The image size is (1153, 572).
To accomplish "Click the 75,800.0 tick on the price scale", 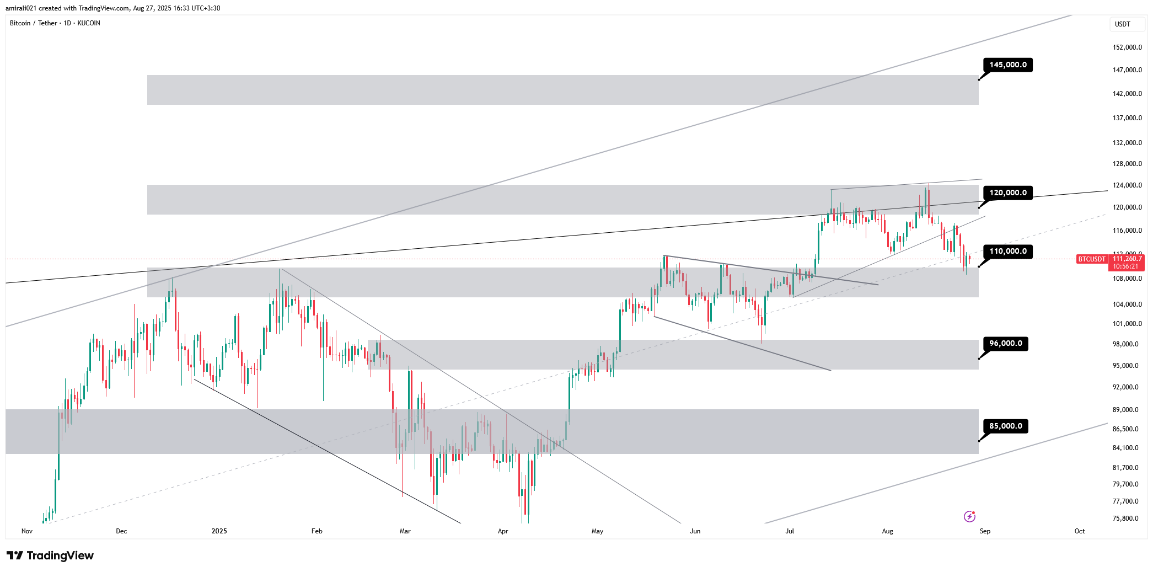I will (1127, 519).
